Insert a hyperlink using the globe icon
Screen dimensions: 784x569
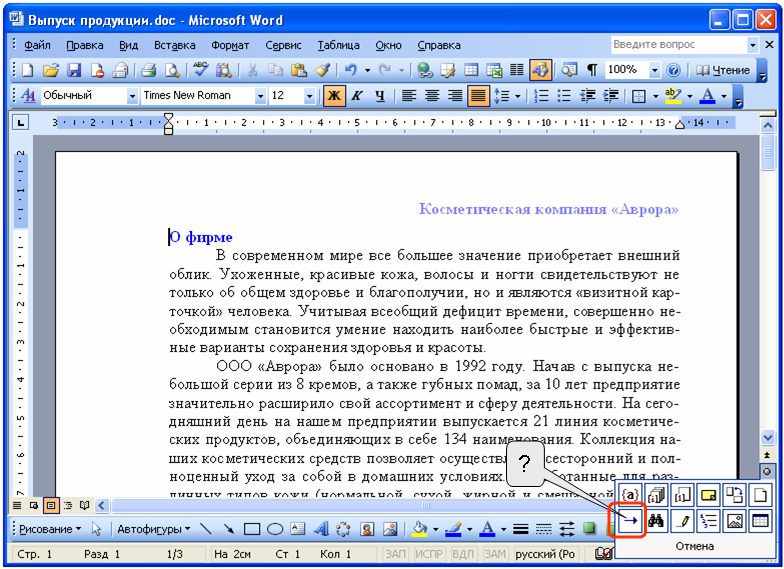[425, 70]
